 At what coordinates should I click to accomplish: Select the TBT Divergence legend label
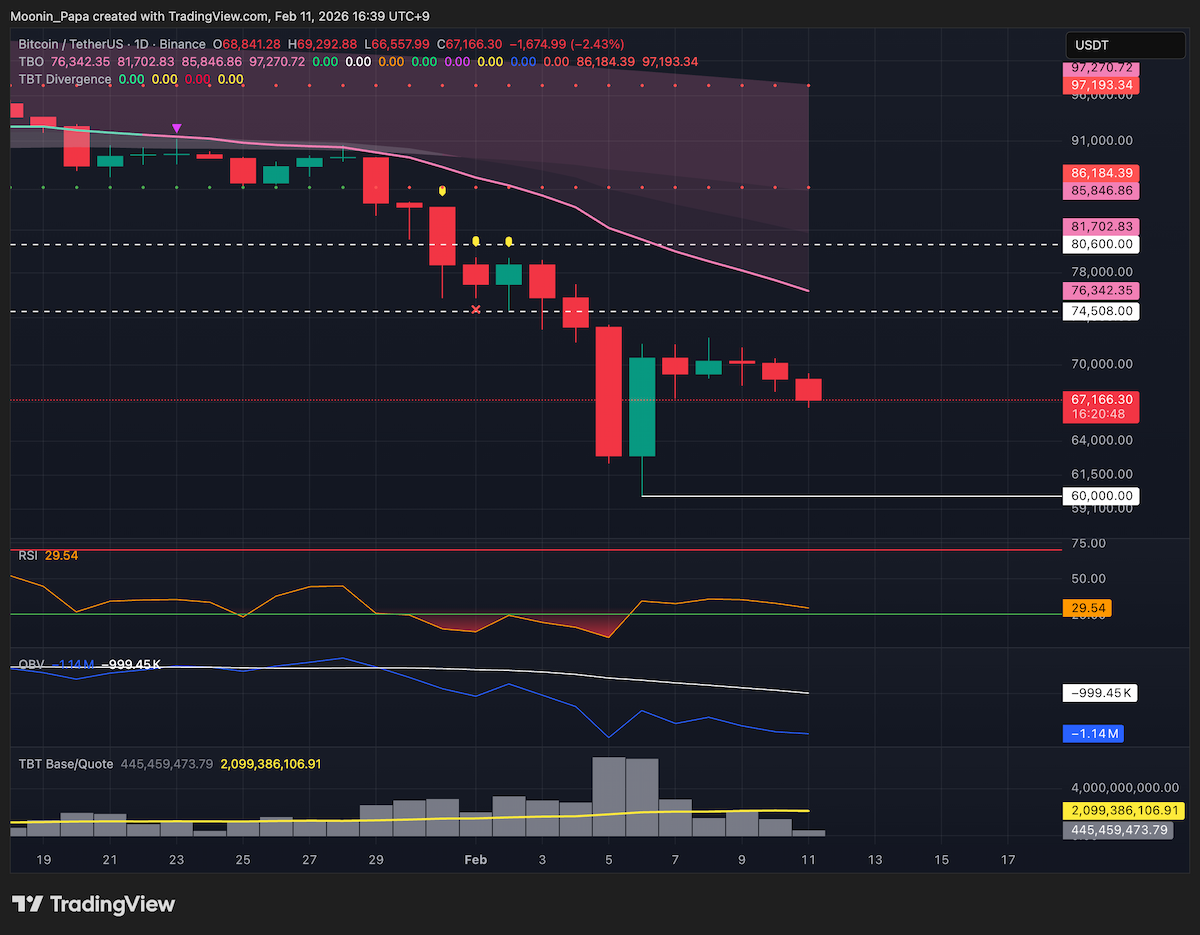(x=65, y=79)
